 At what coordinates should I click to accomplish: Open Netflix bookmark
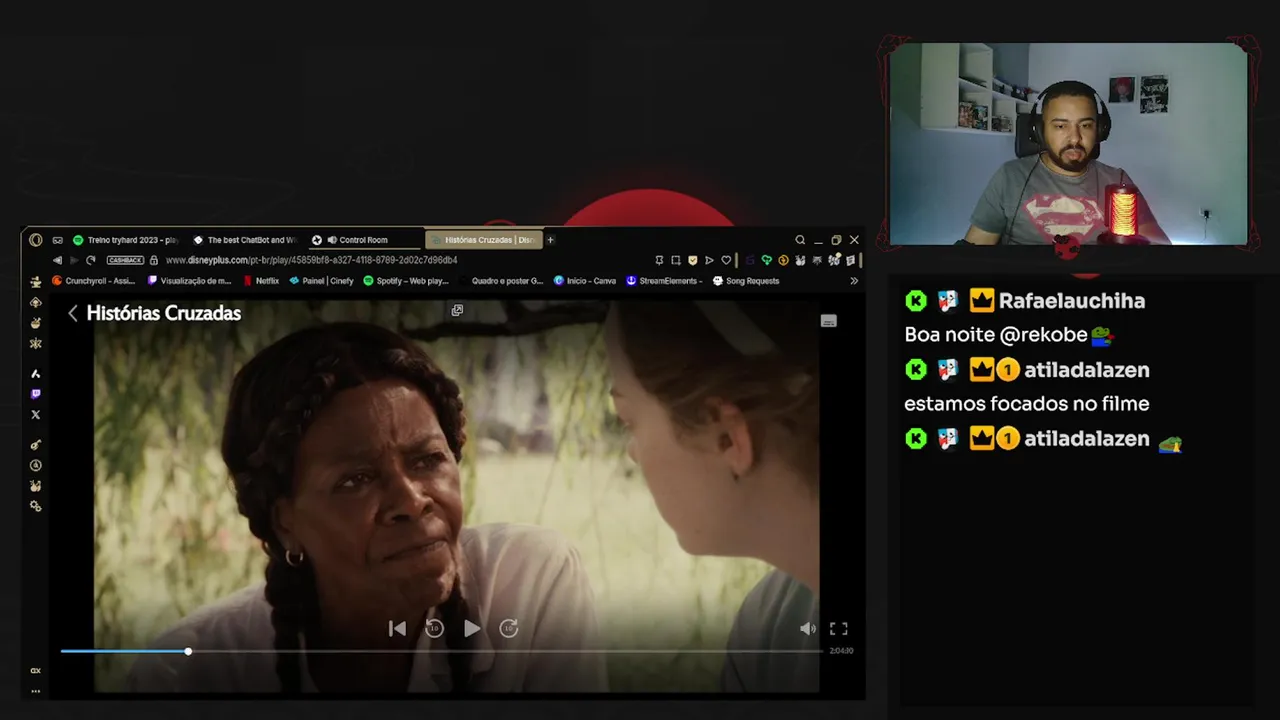(261, 281)
